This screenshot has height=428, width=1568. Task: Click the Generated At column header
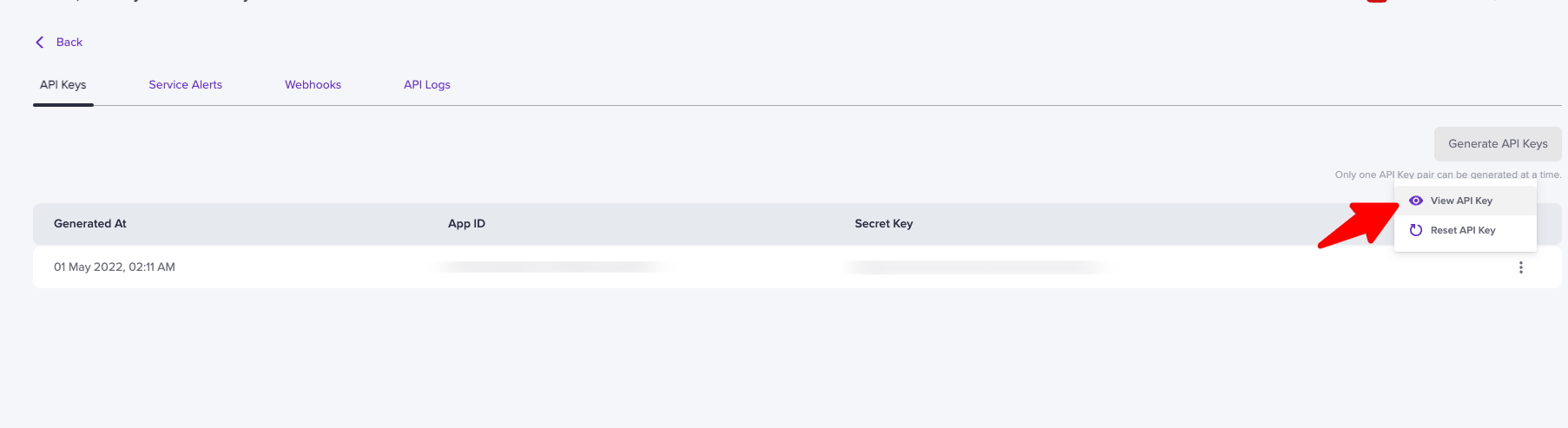pos(90,224)
